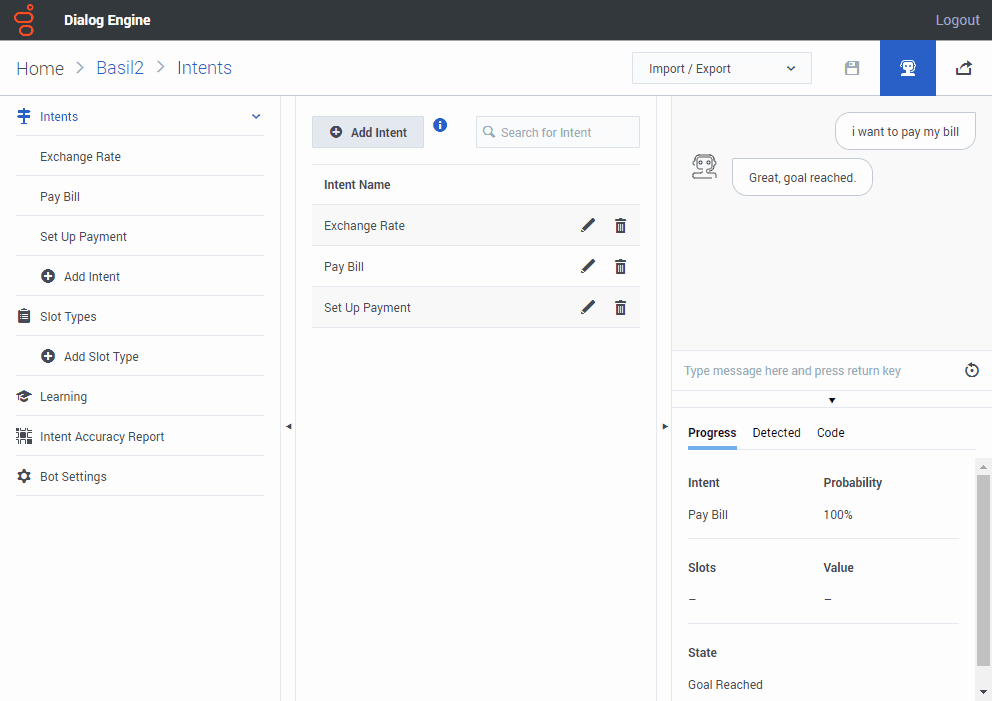
Task: Open the Import / Export dropdown
Action: 721,69
